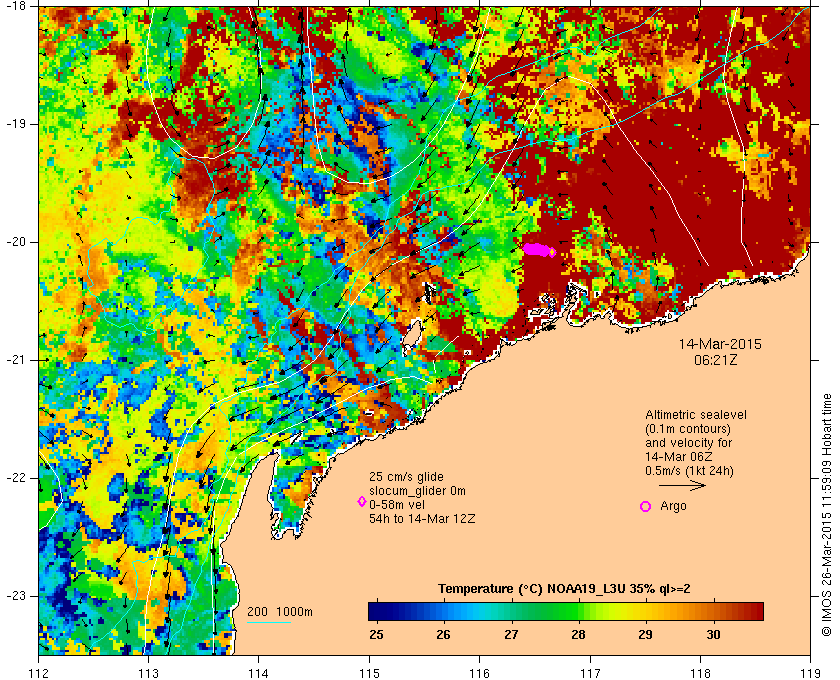Click the temperature colorbar at 28 degrees
The image size is (840, 680).
point(578,611)
